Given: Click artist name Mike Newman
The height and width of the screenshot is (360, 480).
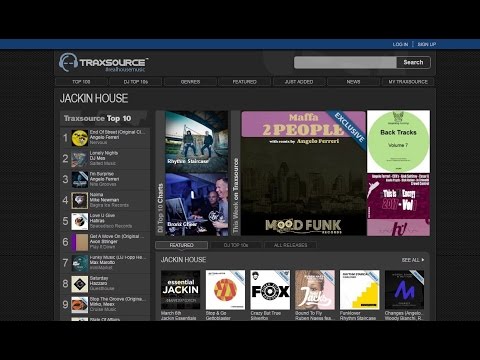Looking at the screenshot, I should [x=104, y=200].
